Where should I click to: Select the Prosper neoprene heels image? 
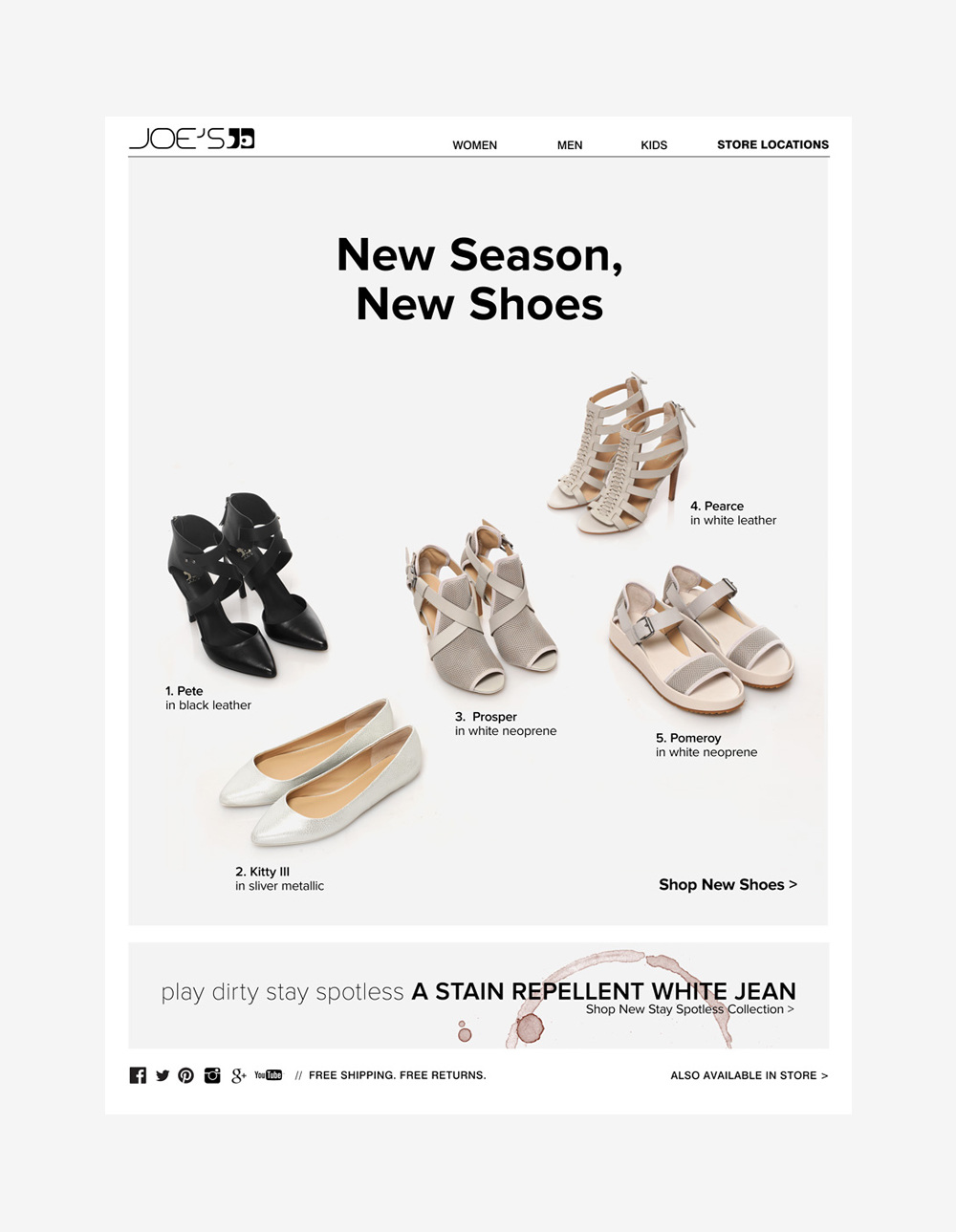(x=480, y=607)
